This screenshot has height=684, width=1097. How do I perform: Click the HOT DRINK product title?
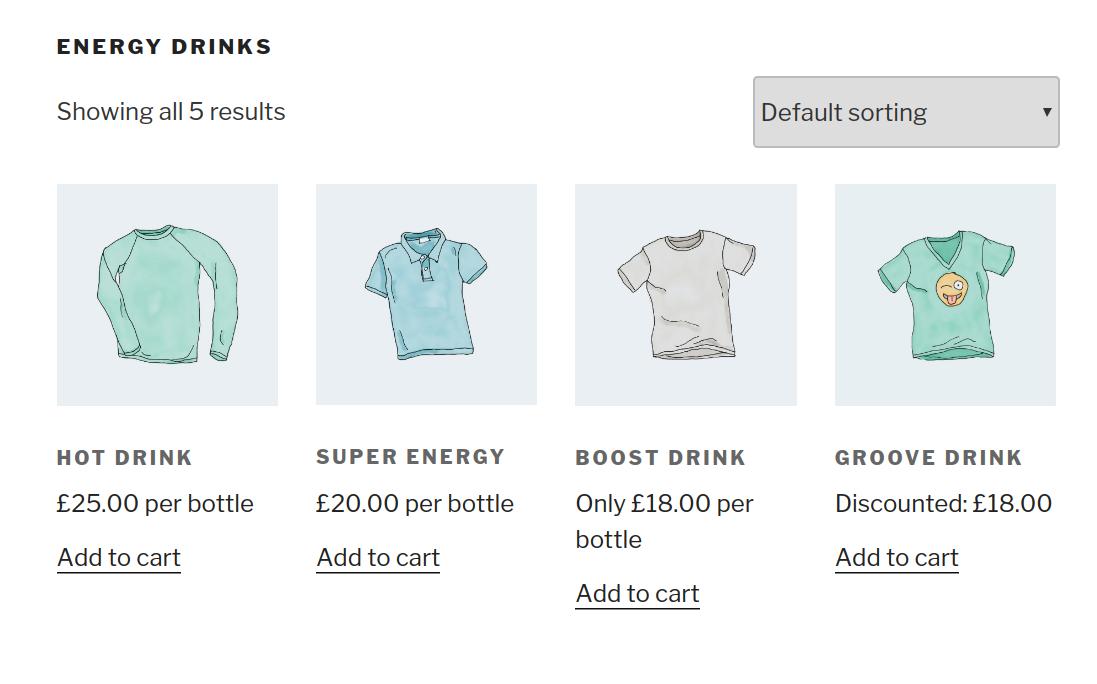coord(124,457)
